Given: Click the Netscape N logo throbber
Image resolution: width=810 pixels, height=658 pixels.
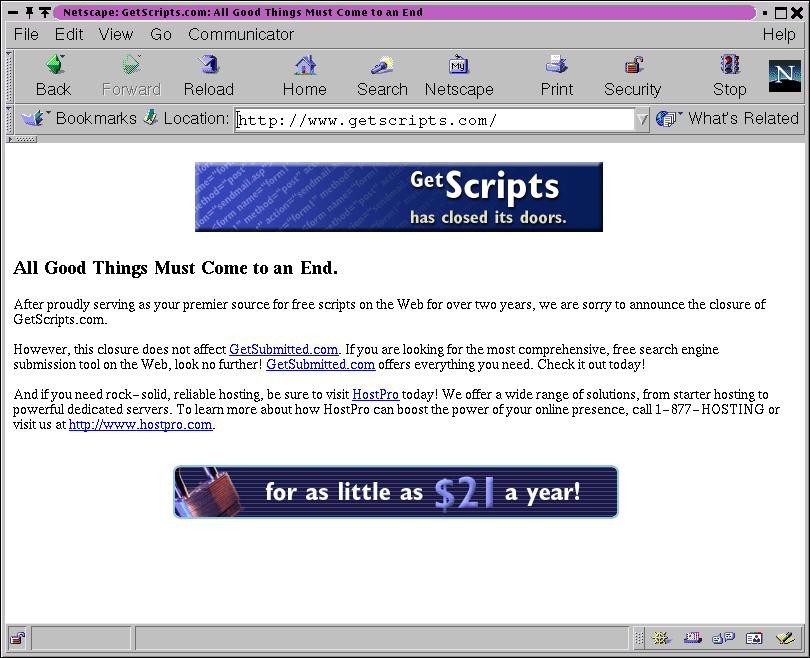Looking at the screenshot, I should pyautogui.click(x=785, y=76).
